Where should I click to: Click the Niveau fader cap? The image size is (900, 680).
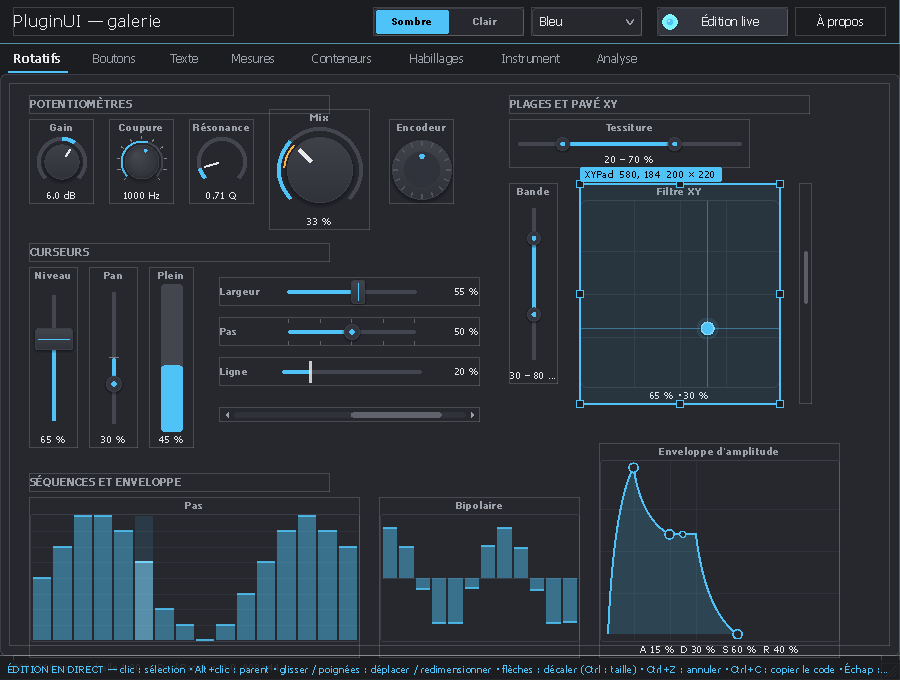click(x=54, y=339)
